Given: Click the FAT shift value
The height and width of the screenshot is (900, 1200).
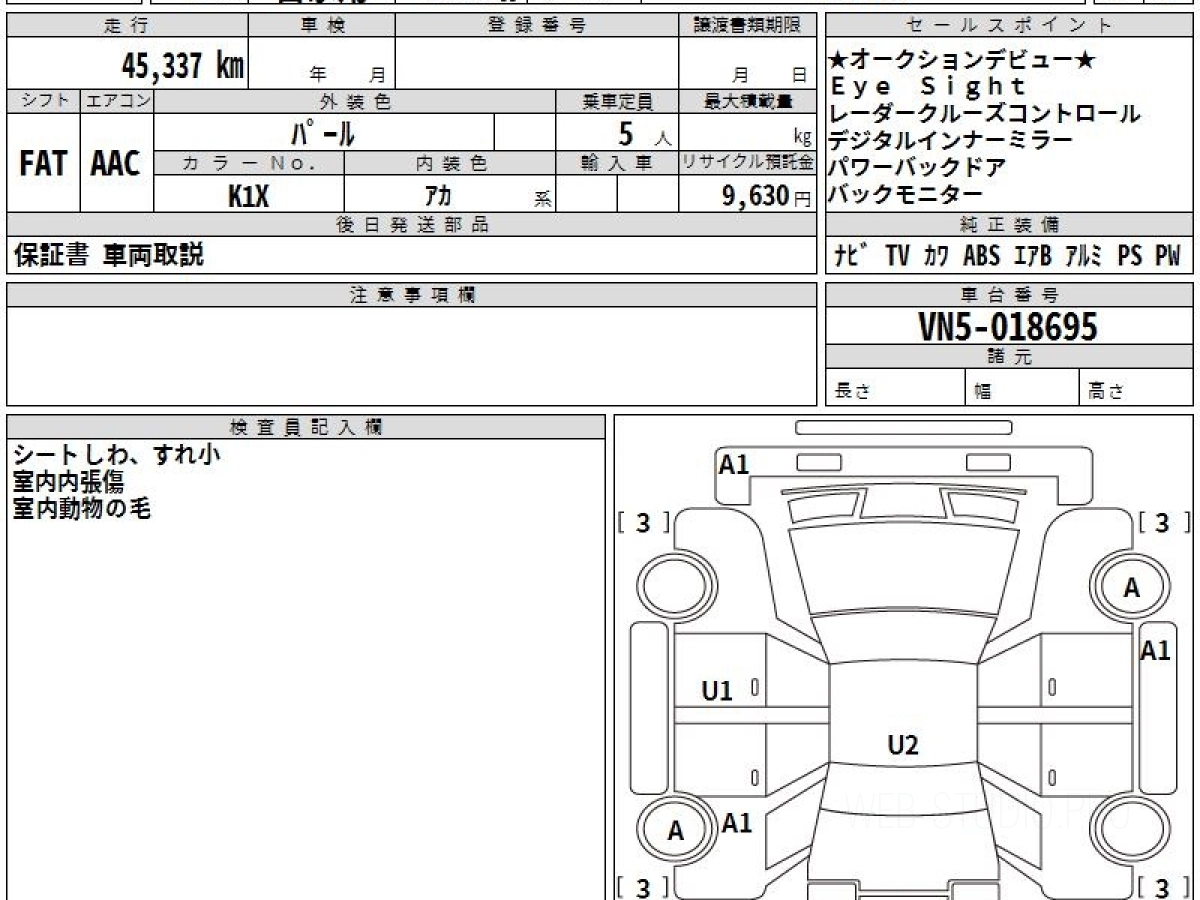Looking at the screenshot, I should click(43, 163).
